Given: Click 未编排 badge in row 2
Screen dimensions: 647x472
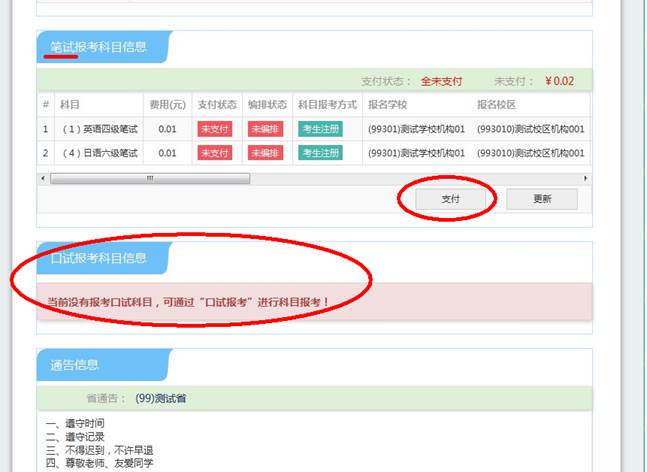Looking at the screenshot, I should pos(265,153).
